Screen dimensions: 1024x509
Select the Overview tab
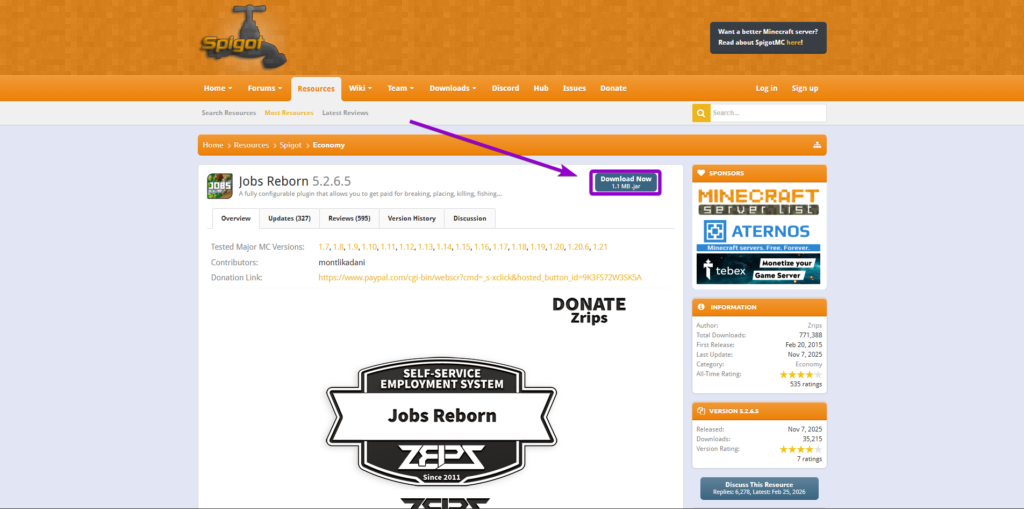[236, 218]
